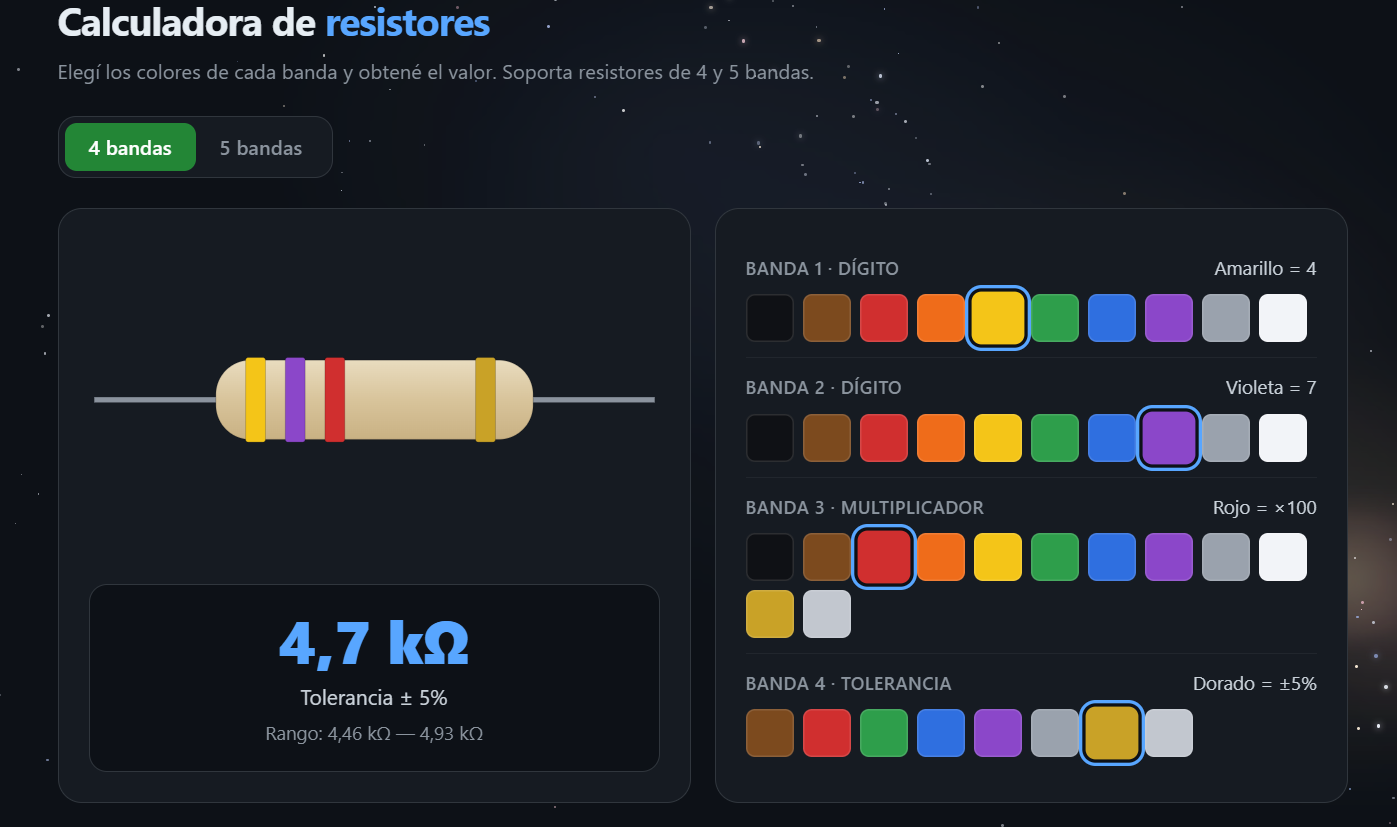Select black swatch in Banda 1 Dígito

(x=770, y=318)
